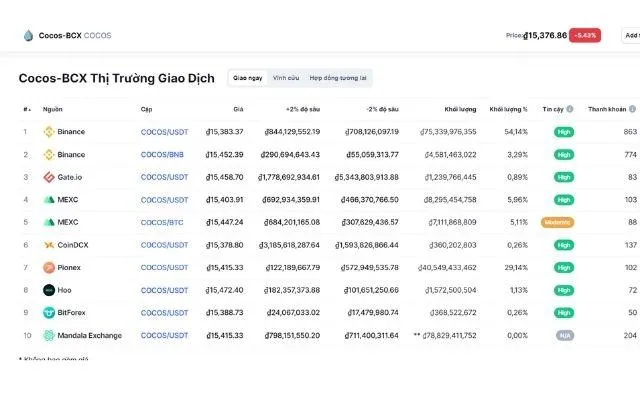Click the +2% độ sâu column header
The width and height of the screenshot is (640, 400).
tap(303, 109)
